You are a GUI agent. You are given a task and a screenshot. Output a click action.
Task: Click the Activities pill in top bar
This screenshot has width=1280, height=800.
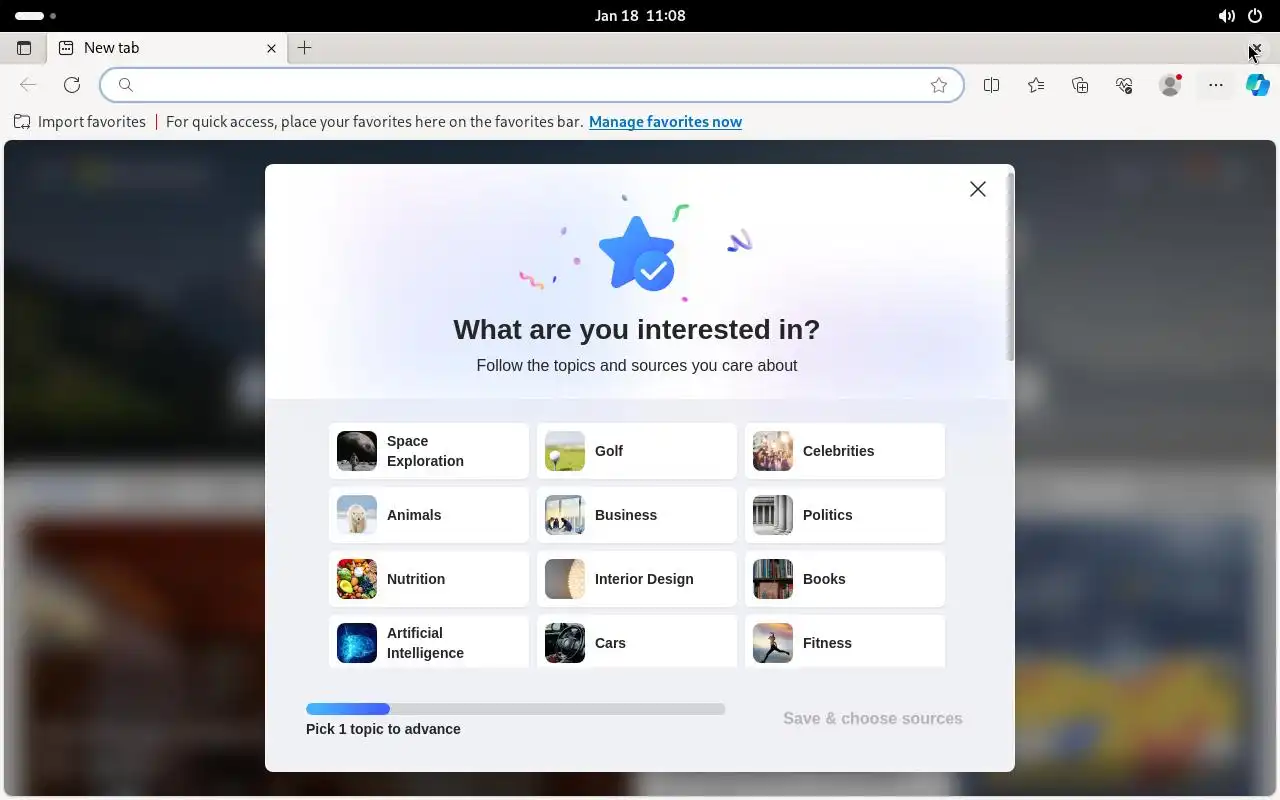pos(30,16)
